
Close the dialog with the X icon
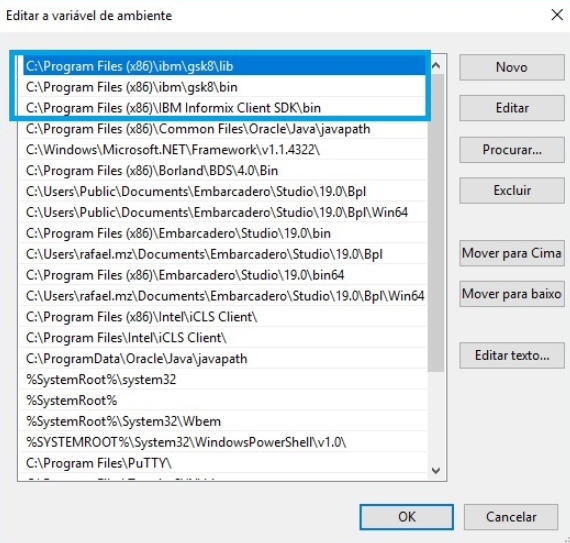click(557, 15)
